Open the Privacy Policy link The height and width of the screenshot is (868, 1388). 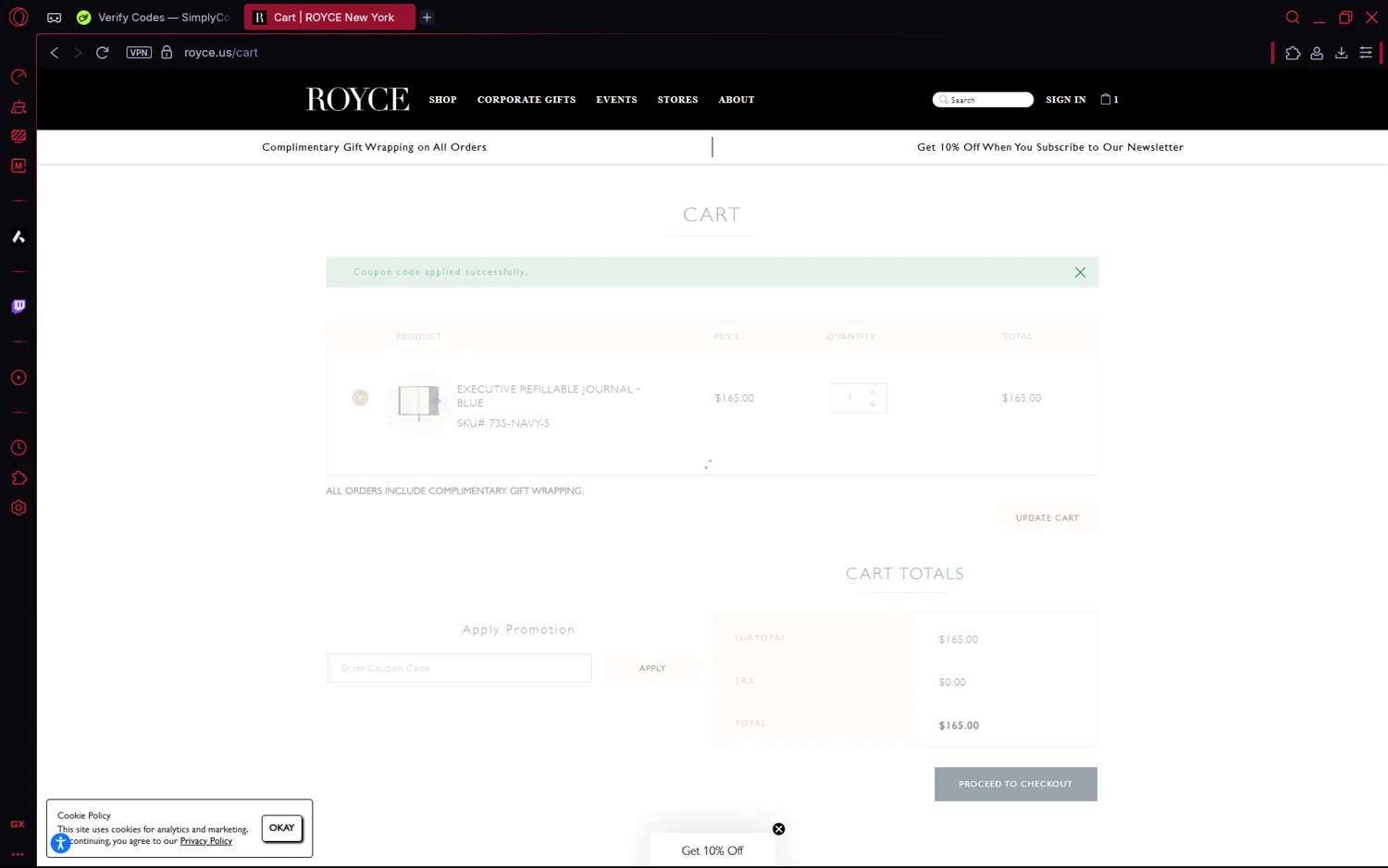[205, 841]
